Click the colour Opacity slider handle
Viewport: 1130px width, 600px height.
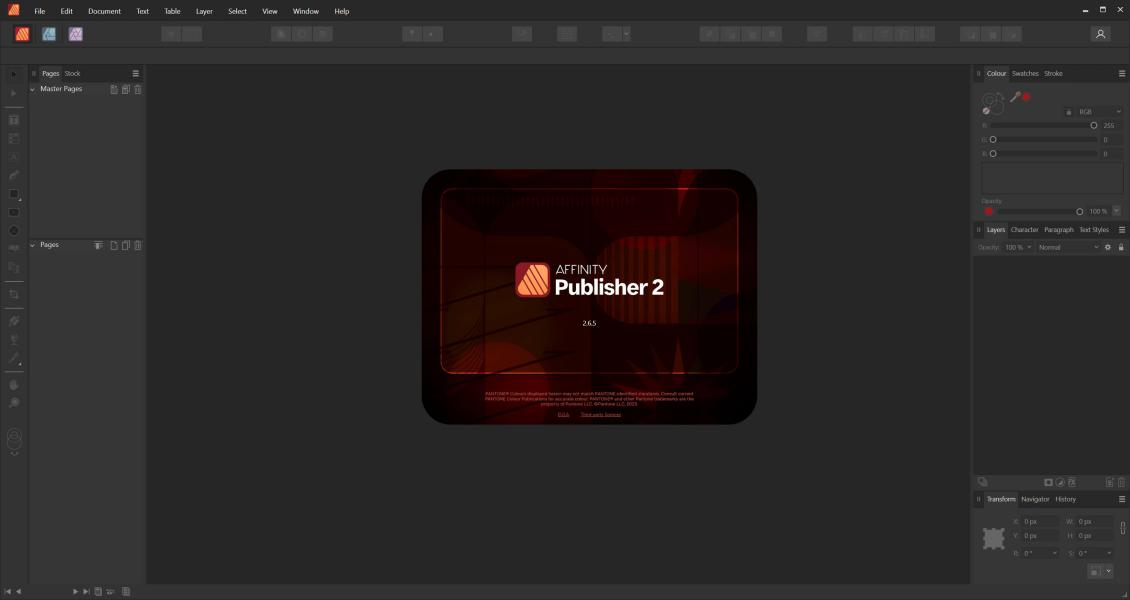[1080, 211]
